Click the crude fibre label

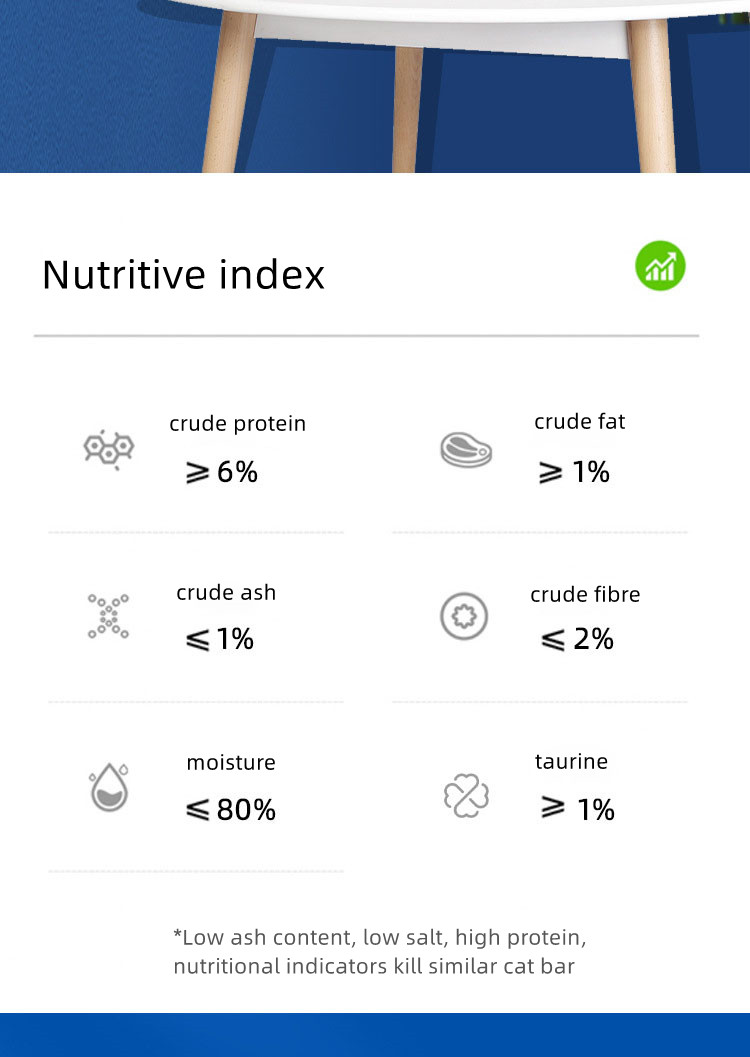pos(585,594)
